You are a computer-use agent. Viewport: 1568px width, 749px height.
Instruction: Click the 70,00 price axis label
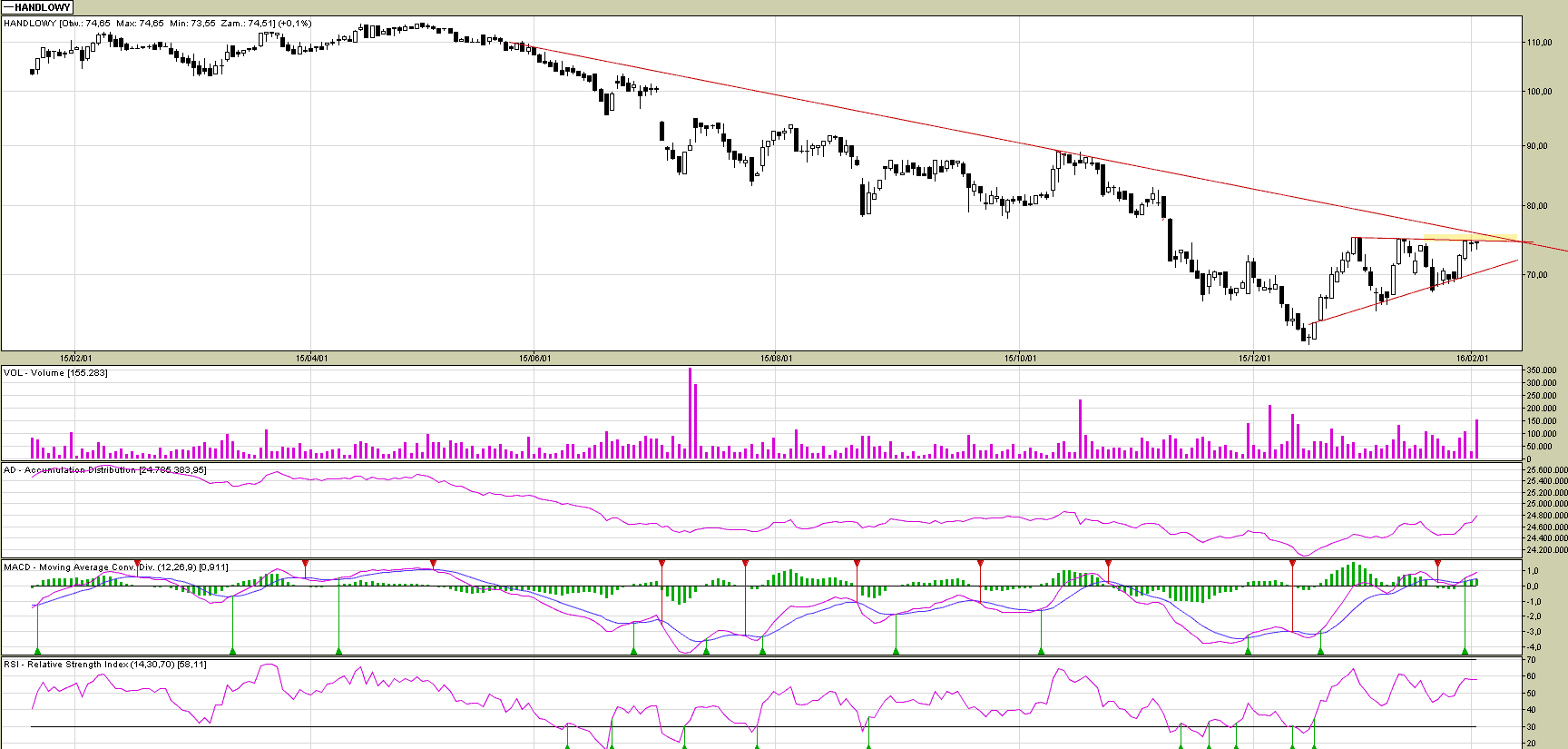pyautogui.click(x=1539, y=275)
